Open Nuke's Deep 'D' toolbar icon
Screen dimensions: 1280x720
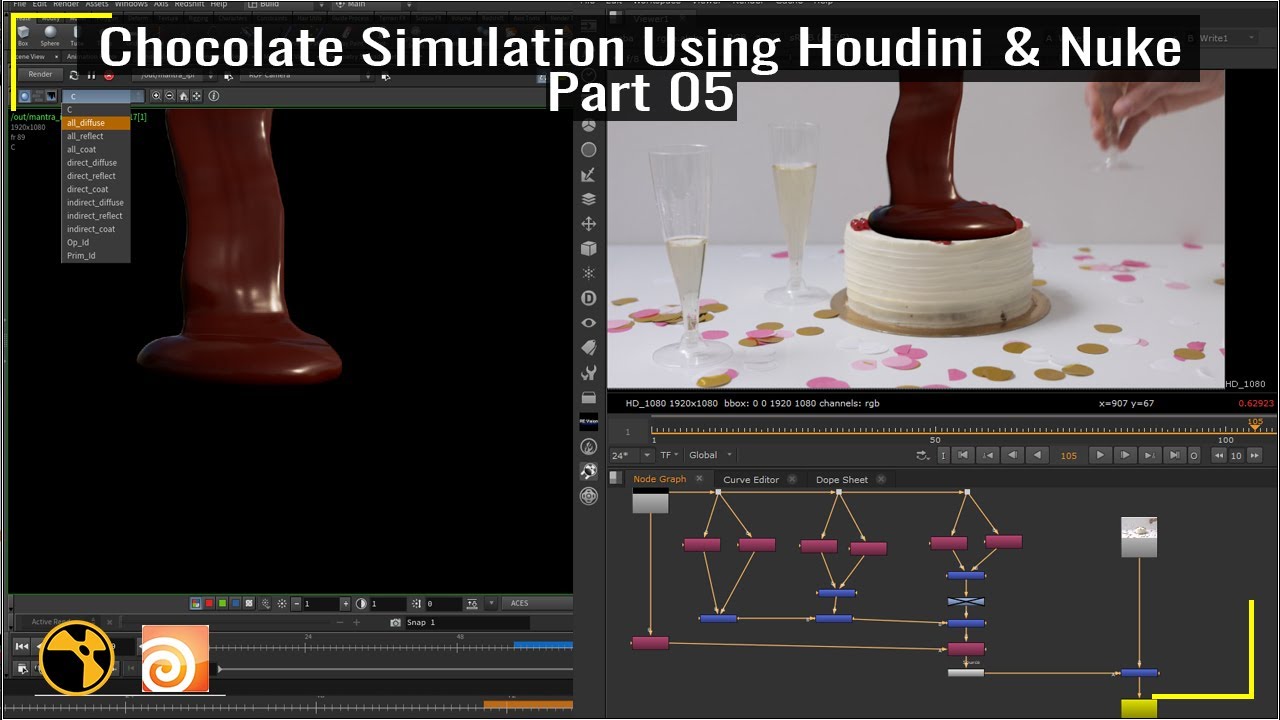click(x=589, y=298)
